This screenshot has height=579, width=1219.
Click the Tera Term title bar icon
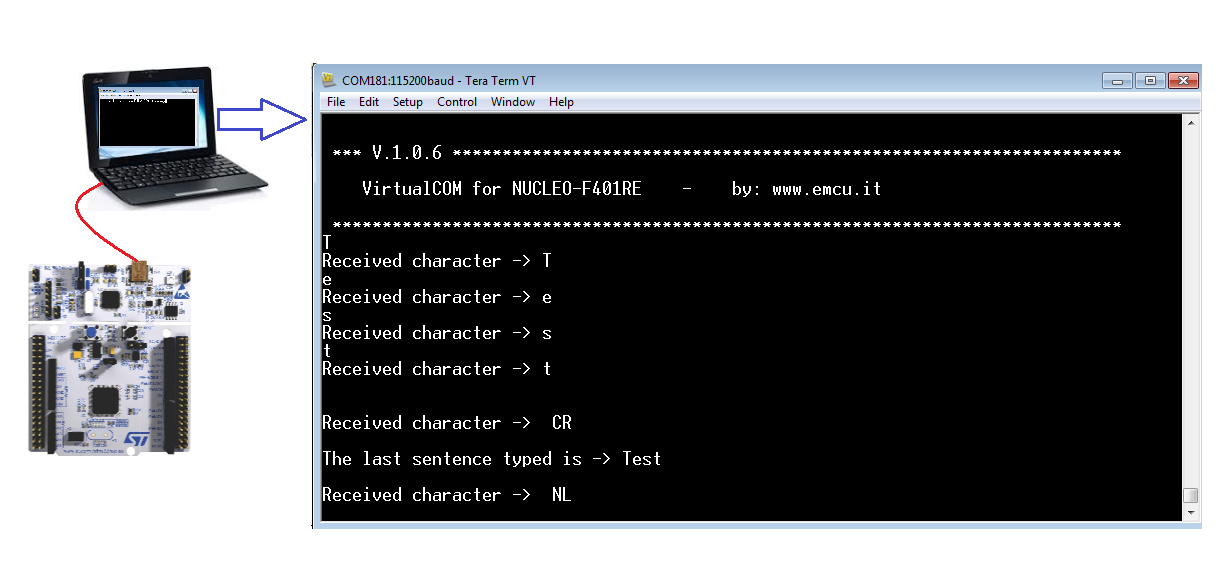(329, 80)
